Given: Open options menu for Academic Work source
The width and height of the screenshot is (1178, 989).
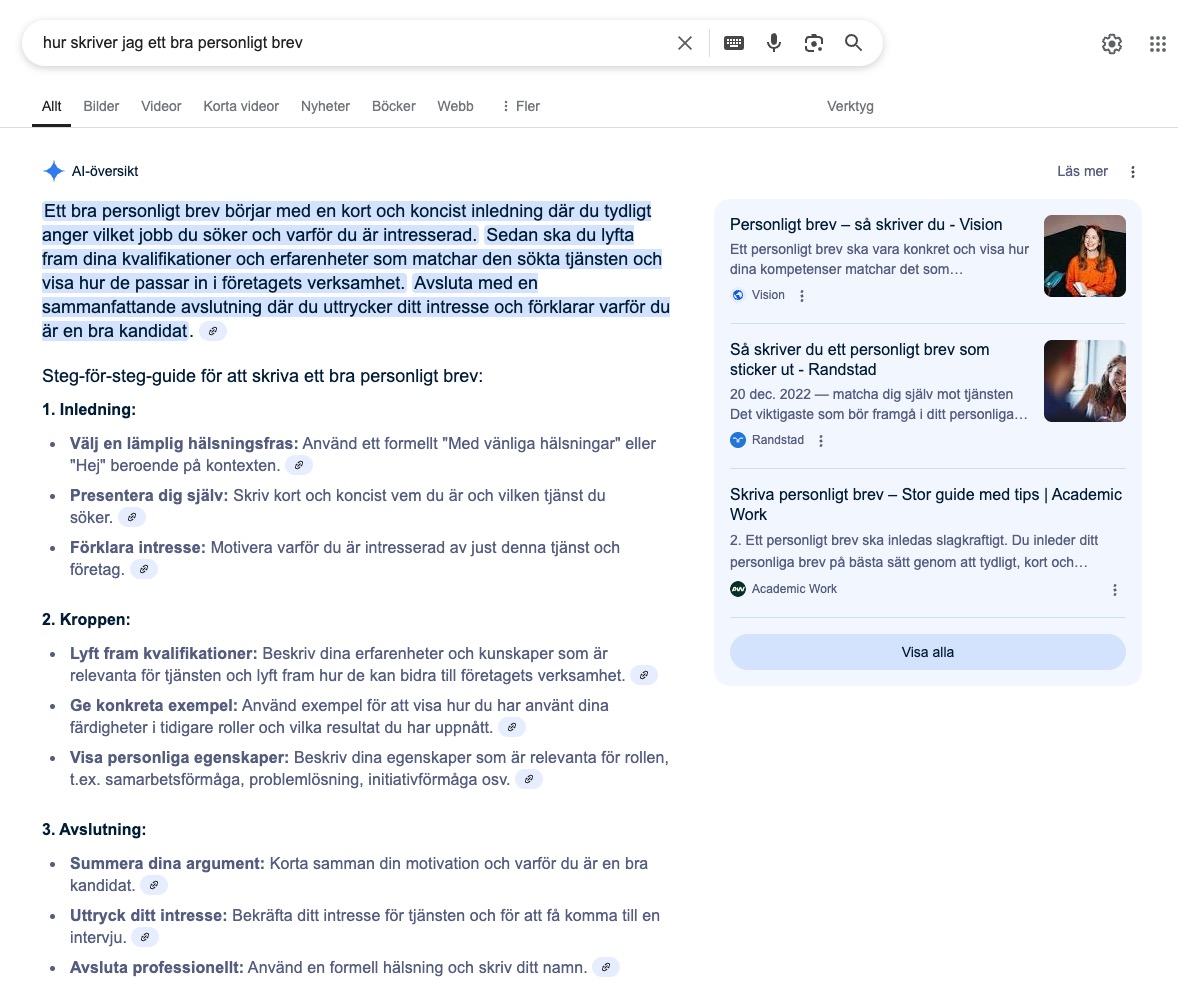Looking at the screenshot, I should (x=1115, y=590).
